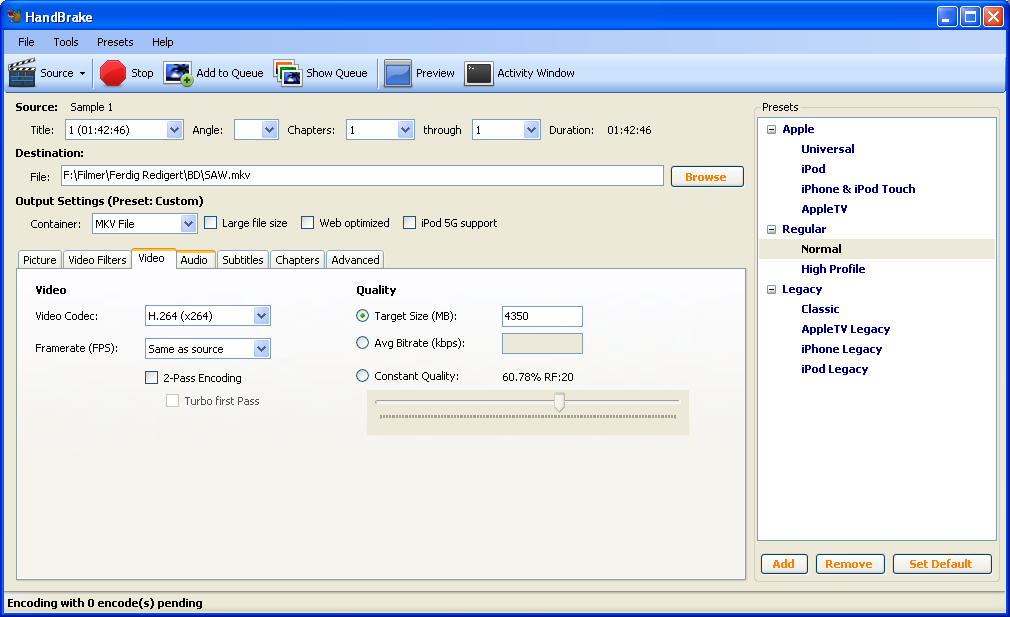Open the Show Queue icon

[288, 73]
